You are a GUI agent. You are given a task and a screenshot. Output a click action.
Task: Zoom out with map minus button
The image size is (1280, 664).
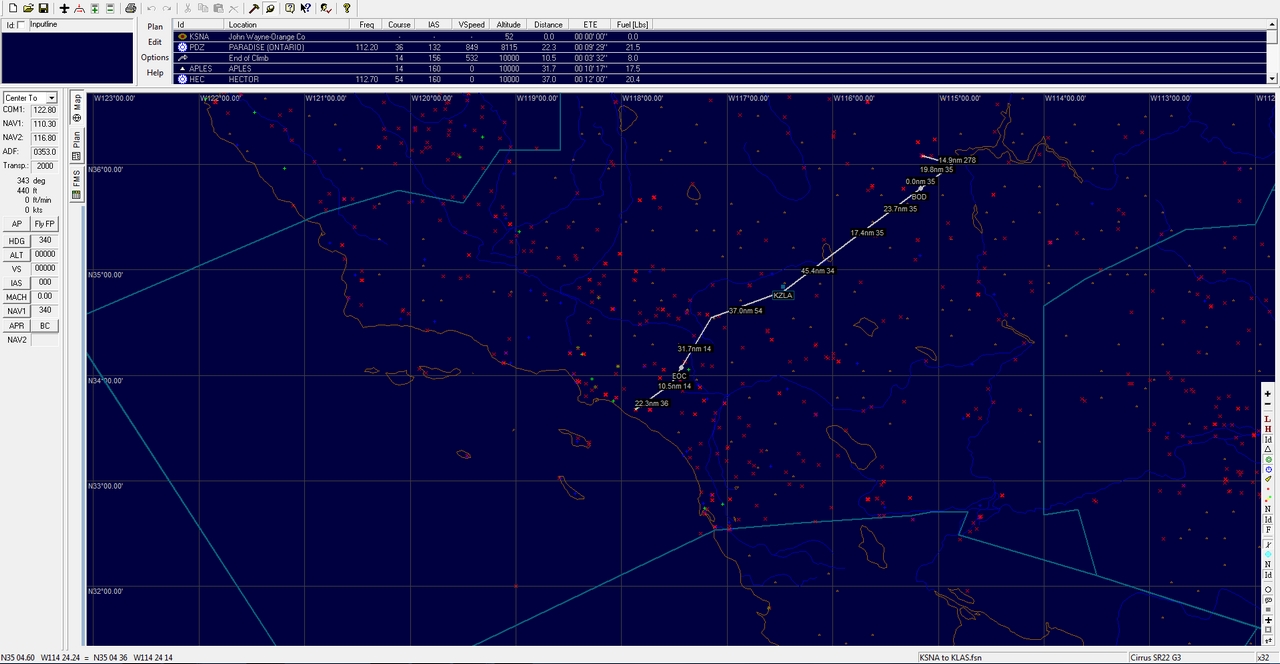1268,404
